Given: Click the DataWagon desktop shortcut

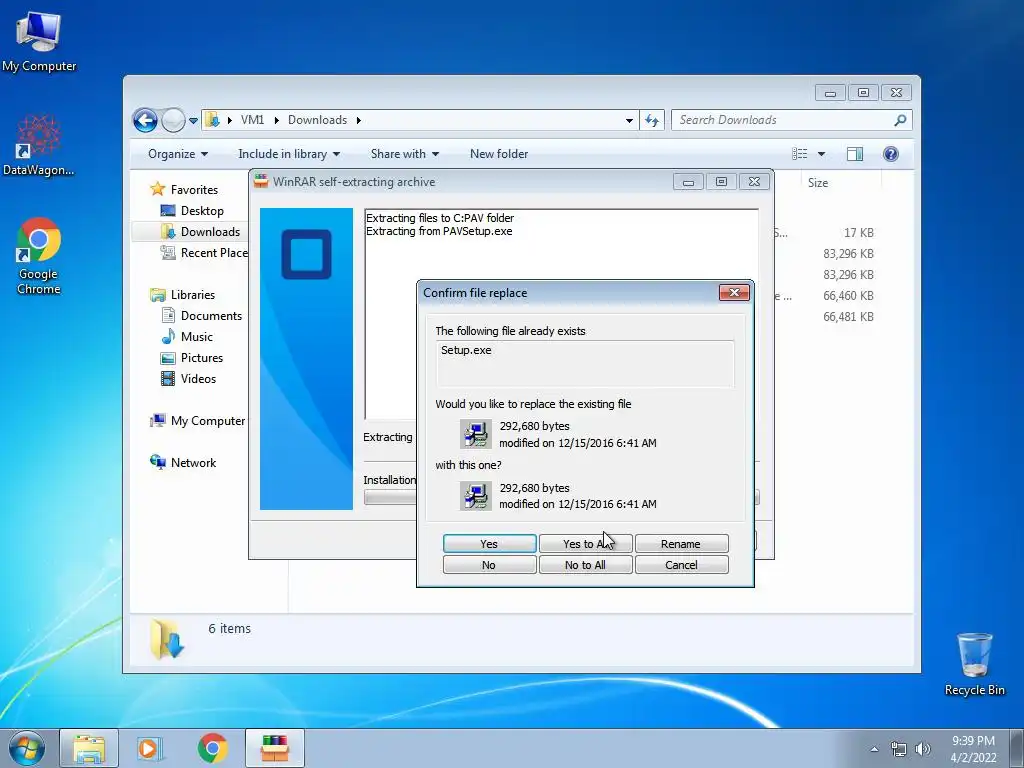Looking at the screenshot, I should (39, 144).
